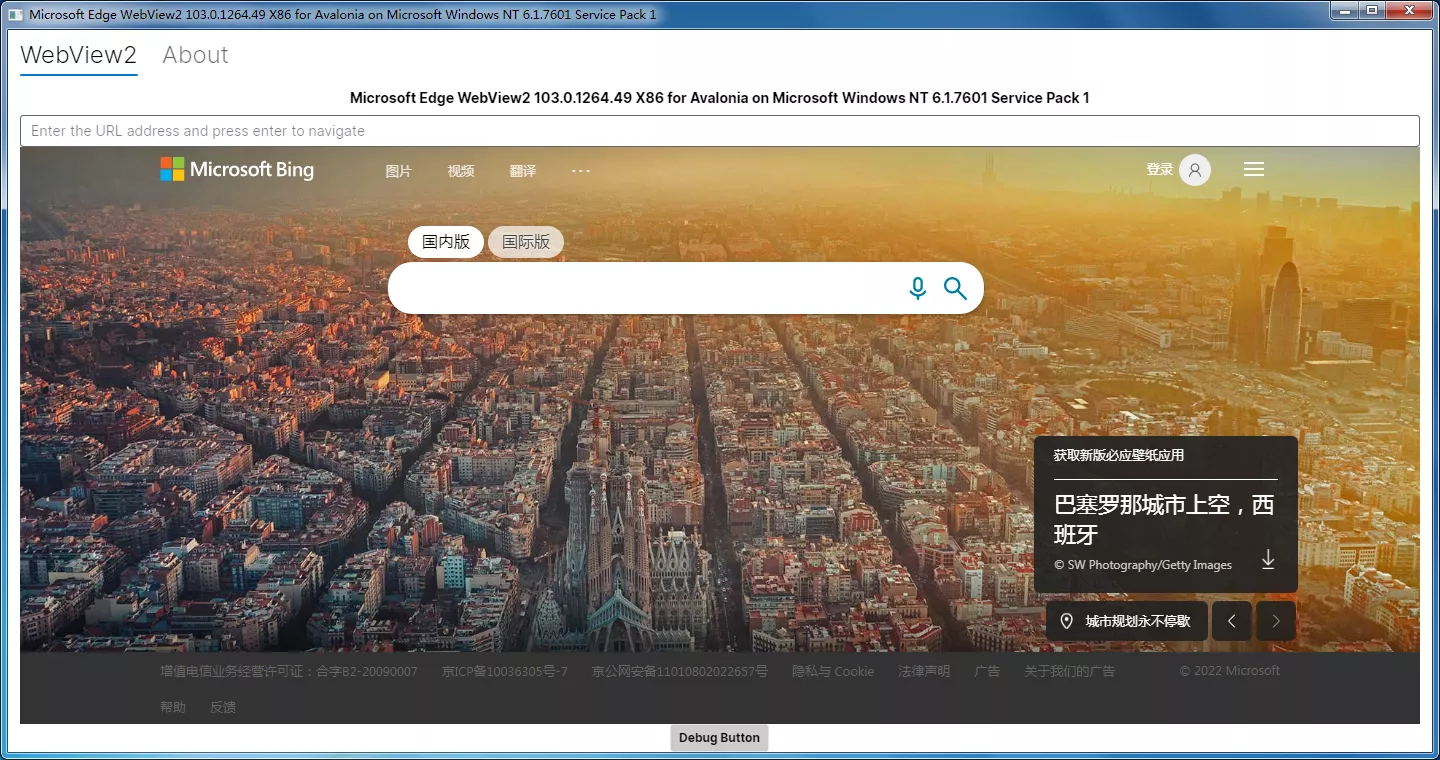Image resolution: width=1440 pixels, height=760 pixels.
Task: Click the magnifying glass search icon
Action: [x=955, y=288]
